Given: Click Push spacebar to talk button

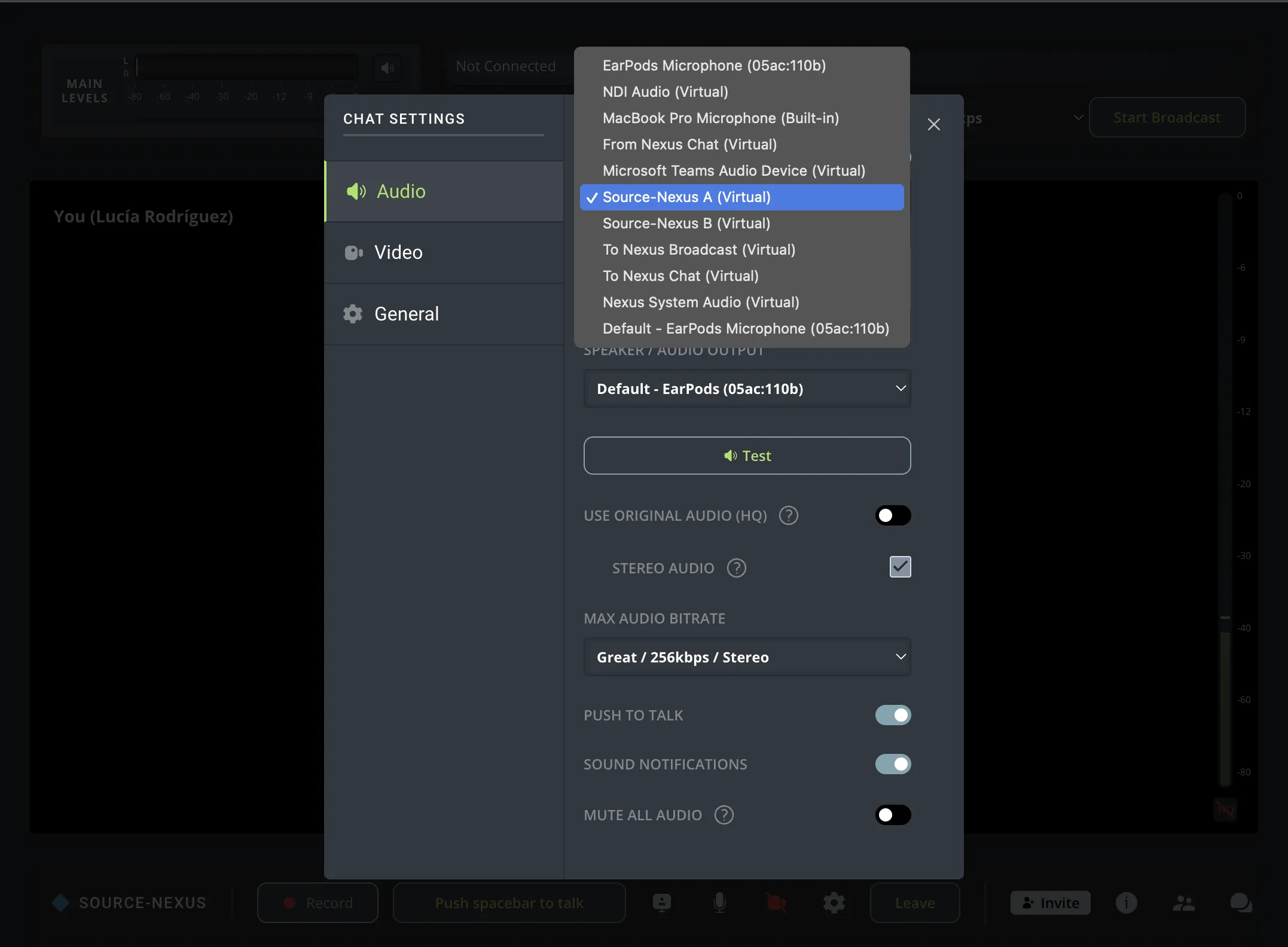Looking at the screenshot, I should (509, 903).
